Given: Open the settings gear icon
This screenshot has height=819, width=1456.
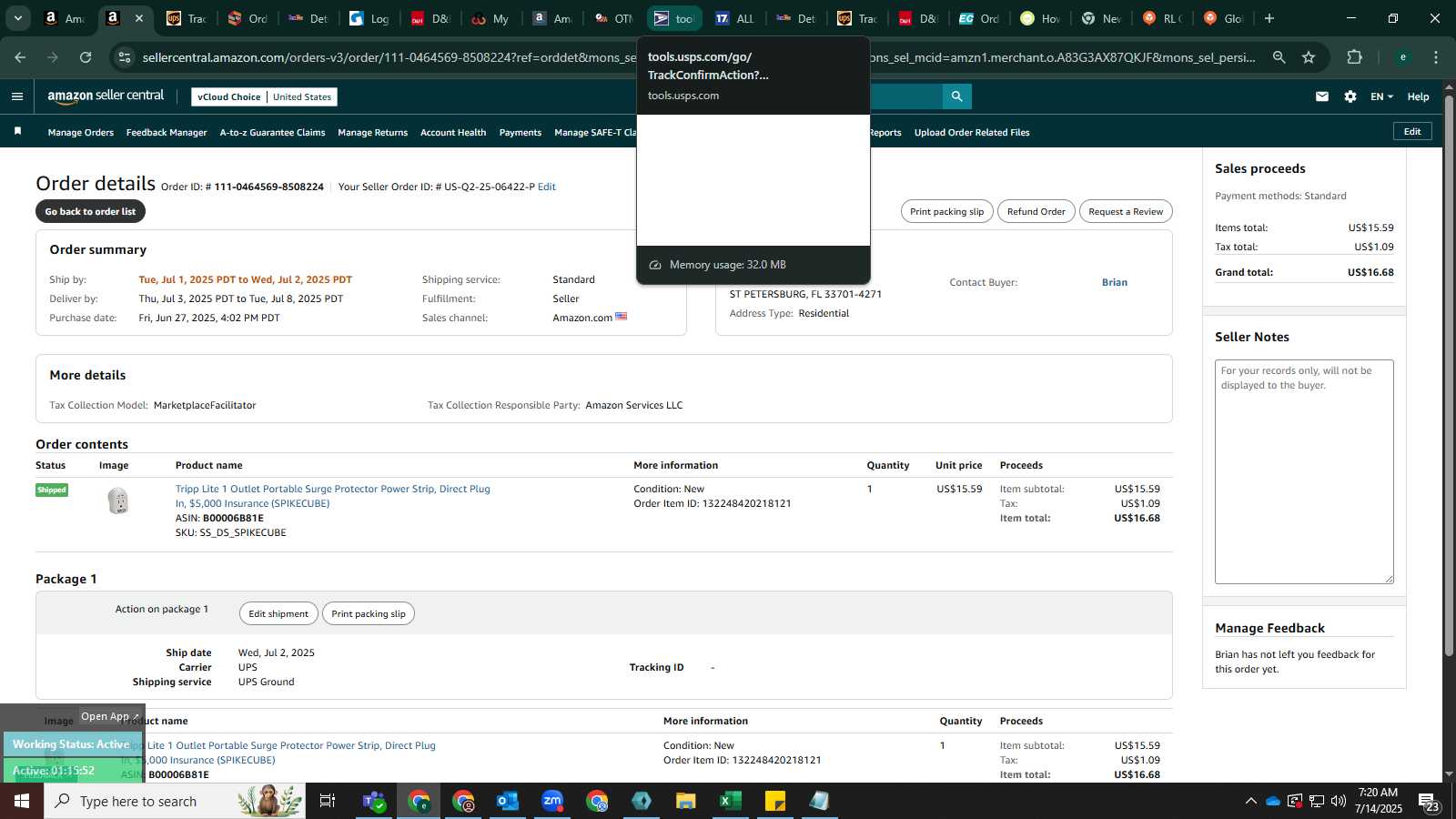Looking at the screenshot, I should pyautogui.click(x=1350, y=96).
